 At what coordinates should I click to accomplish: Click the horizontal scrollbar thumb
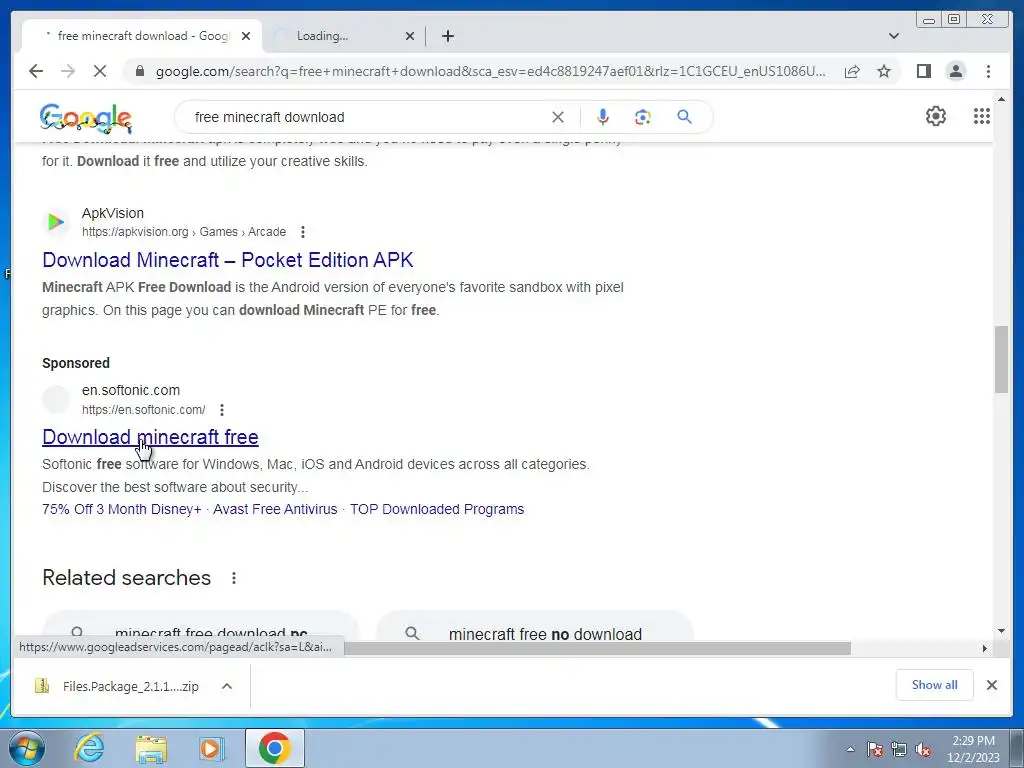tap(597, 648)
